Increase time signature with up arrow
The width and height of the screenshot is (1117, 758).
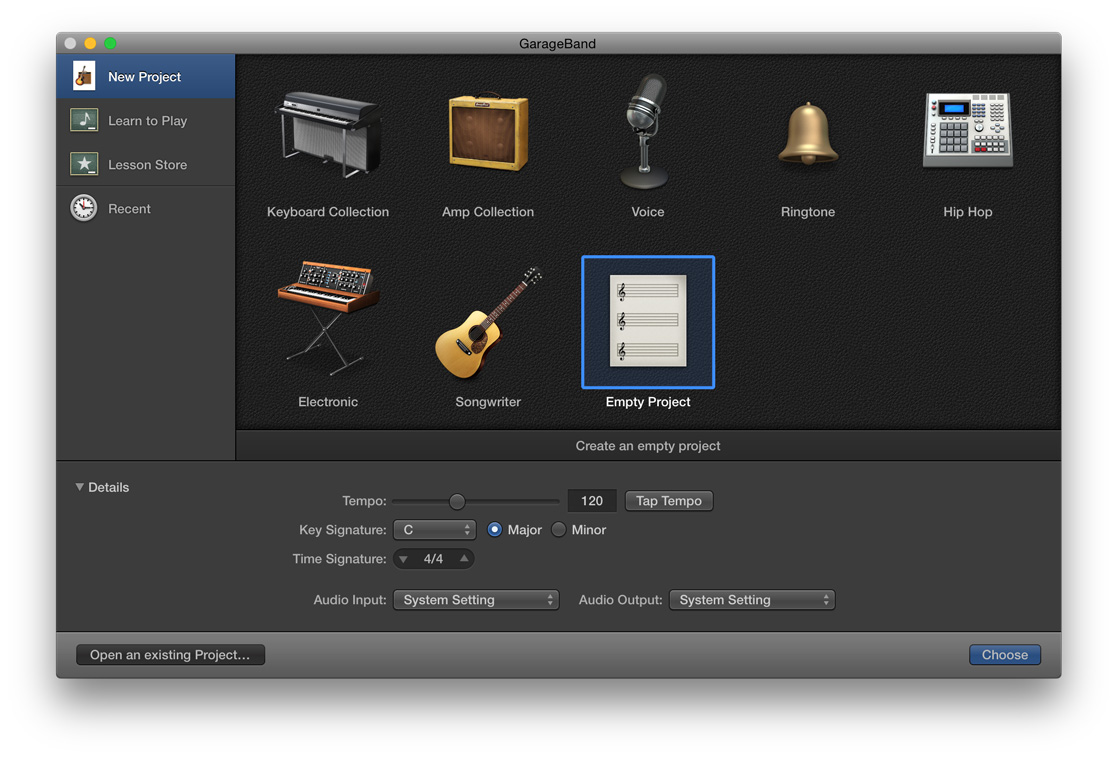464,559
